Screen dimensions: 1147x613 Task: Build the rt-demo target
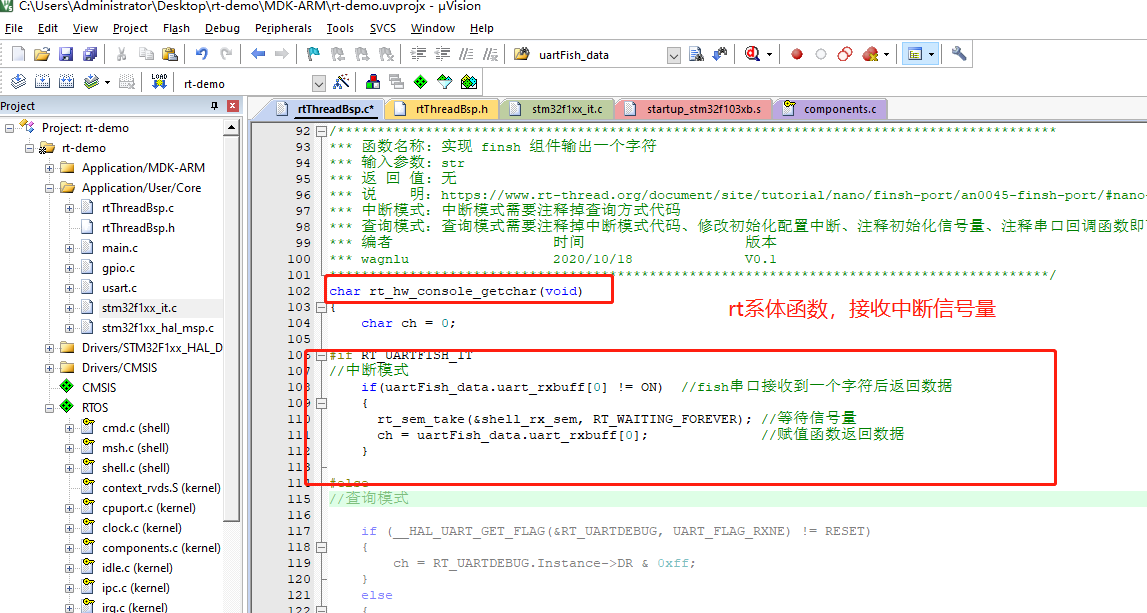(x=40, y=81)
